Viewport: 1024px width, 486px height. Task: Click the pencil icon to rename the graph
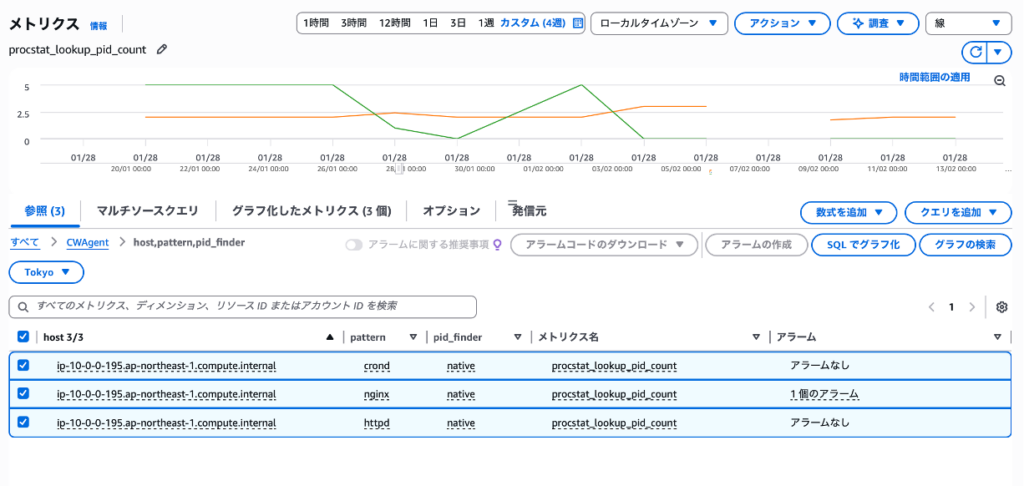click(162, 48)
